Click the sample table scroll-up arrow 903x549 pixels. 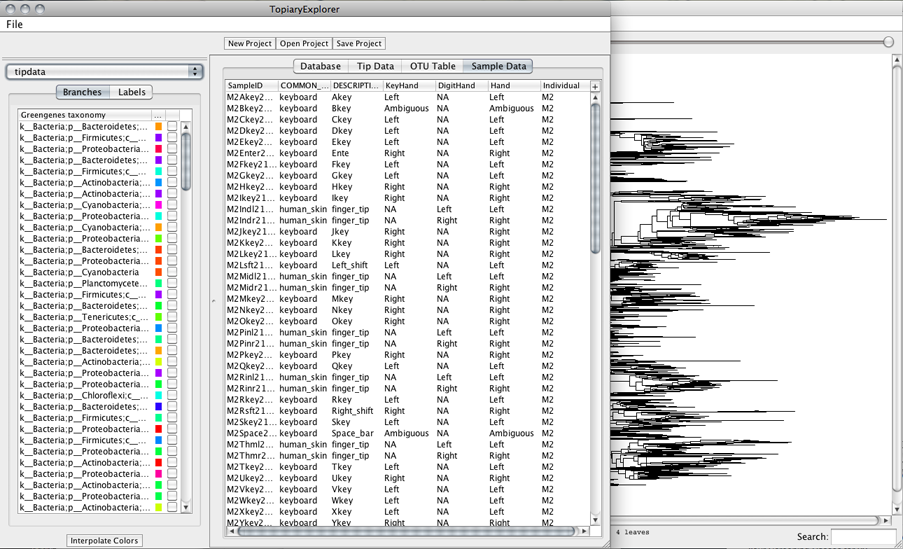point(595,97)
